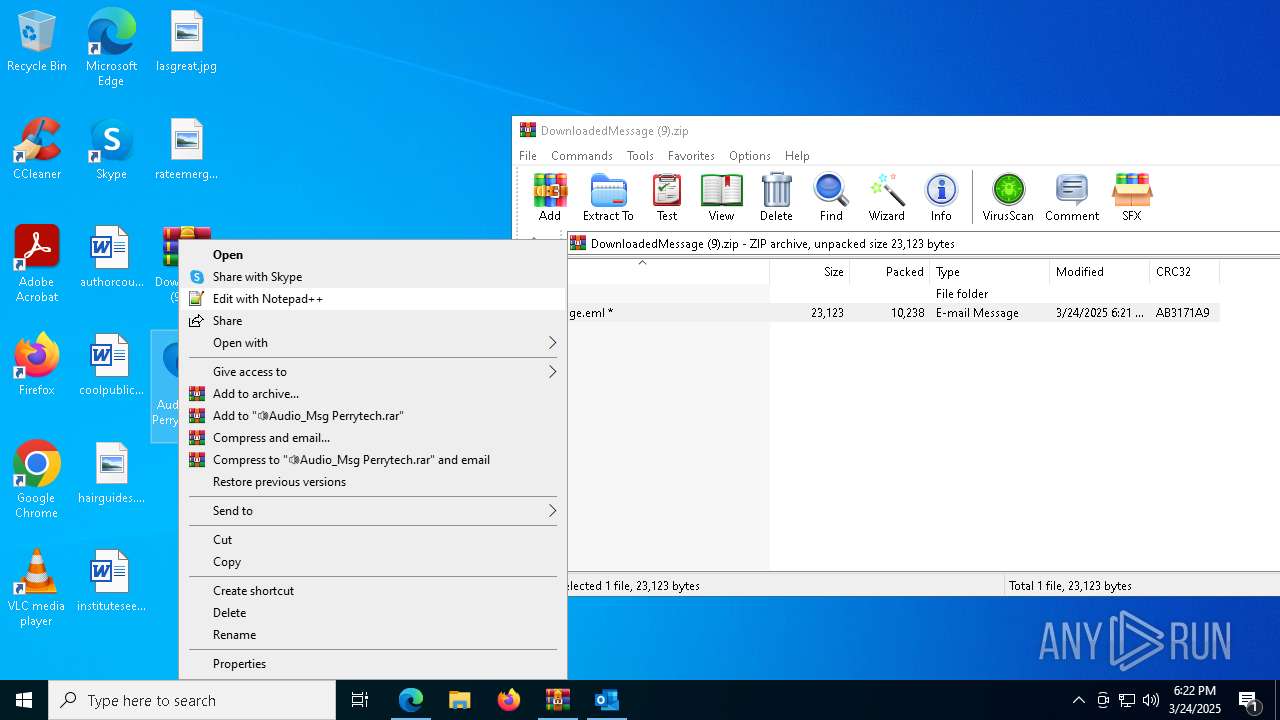Screen dimensions: 1280x720
Task: Open the WinRAR Options menu
Action: click(750, 156)
